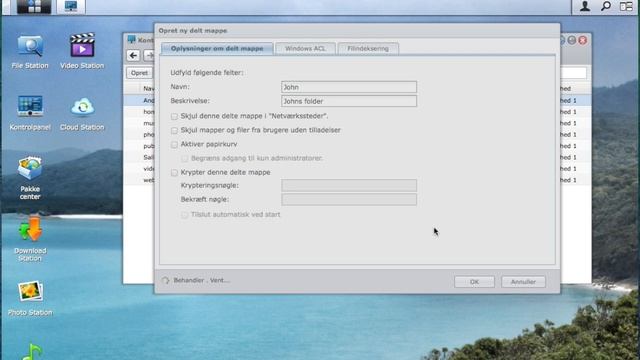Open the main menu grid icon
Screen dimensions: 640x360
pos(34,7)
